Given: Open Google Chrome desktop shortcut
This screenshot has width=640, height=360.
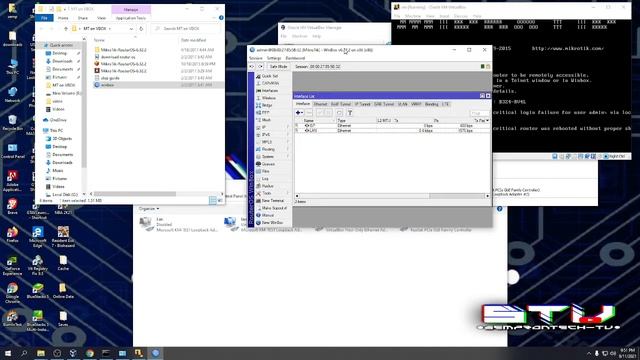Looking at the screenshot, I should click(x=12, y=293).
